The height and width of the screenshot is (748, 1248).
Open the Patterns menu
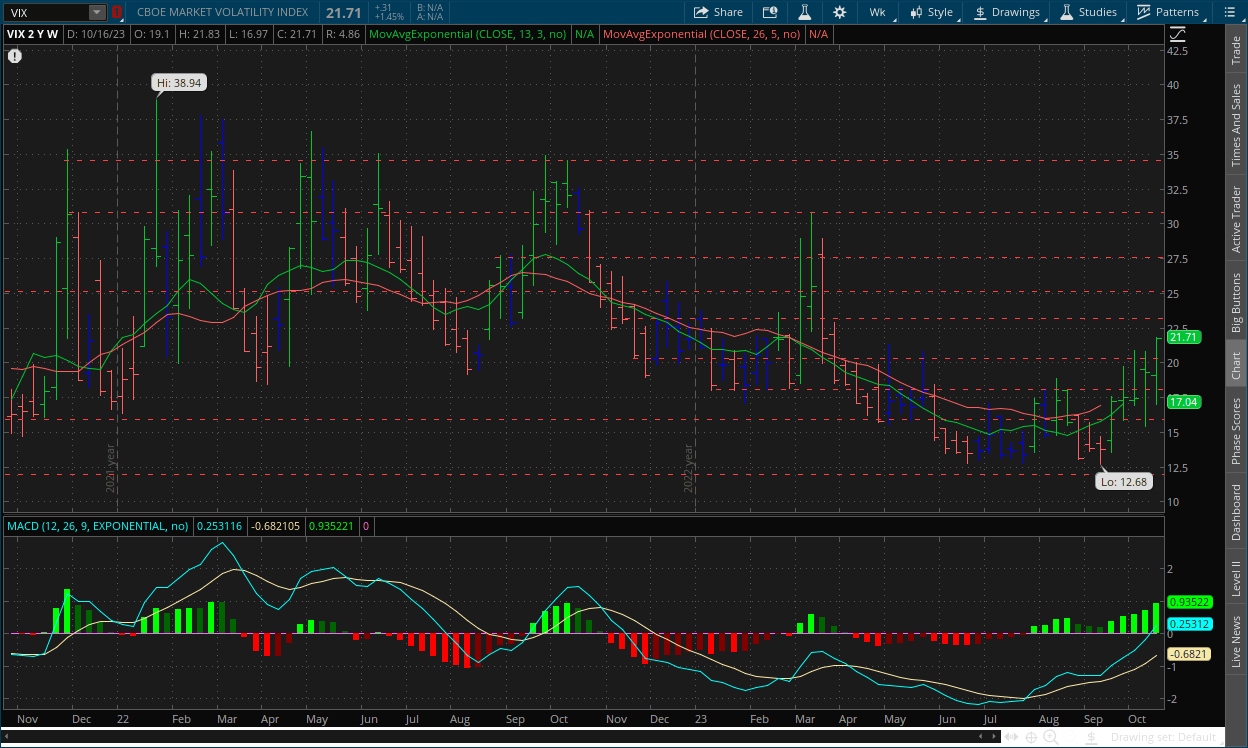pyautogui.click(x=1168, y=12)
